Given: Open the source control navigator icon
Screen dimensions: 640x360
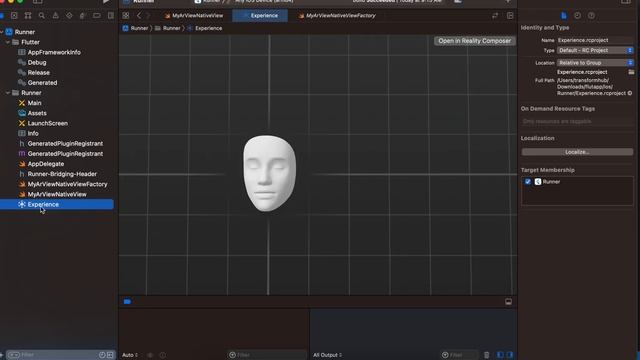Looking at the screenshot, I should 14,16.
